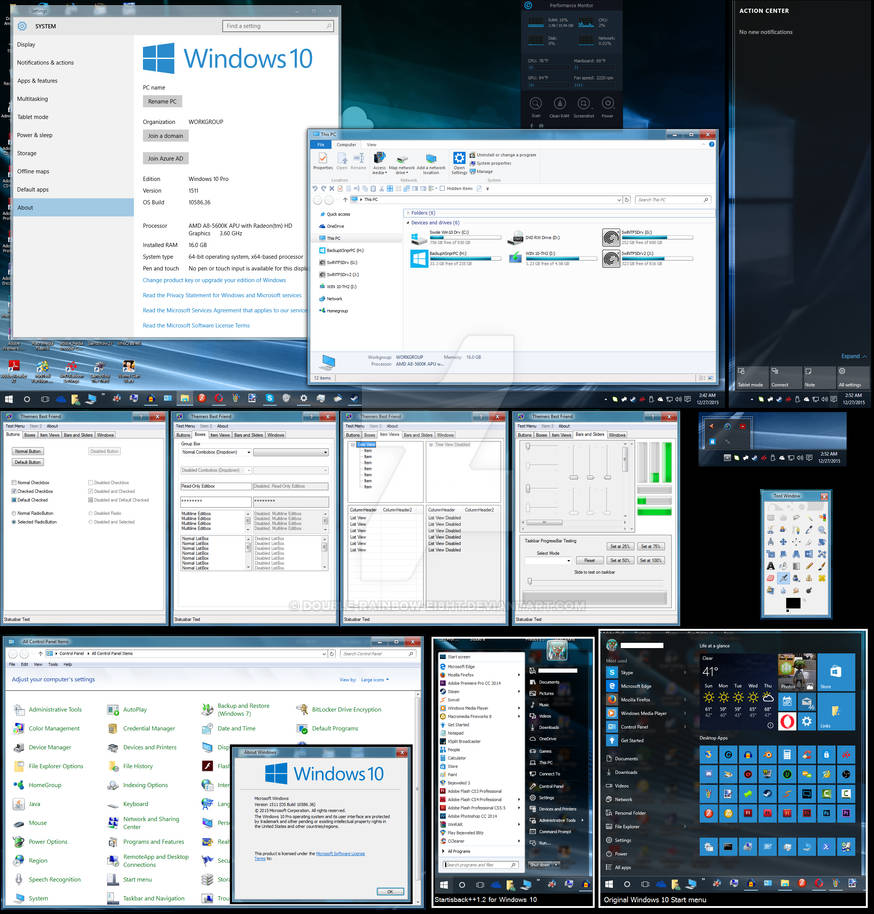The width and height of the screenshot is (874, 914).
Task: Open Command Prompt in StartIsBack right column
Action: click(549, 832)
